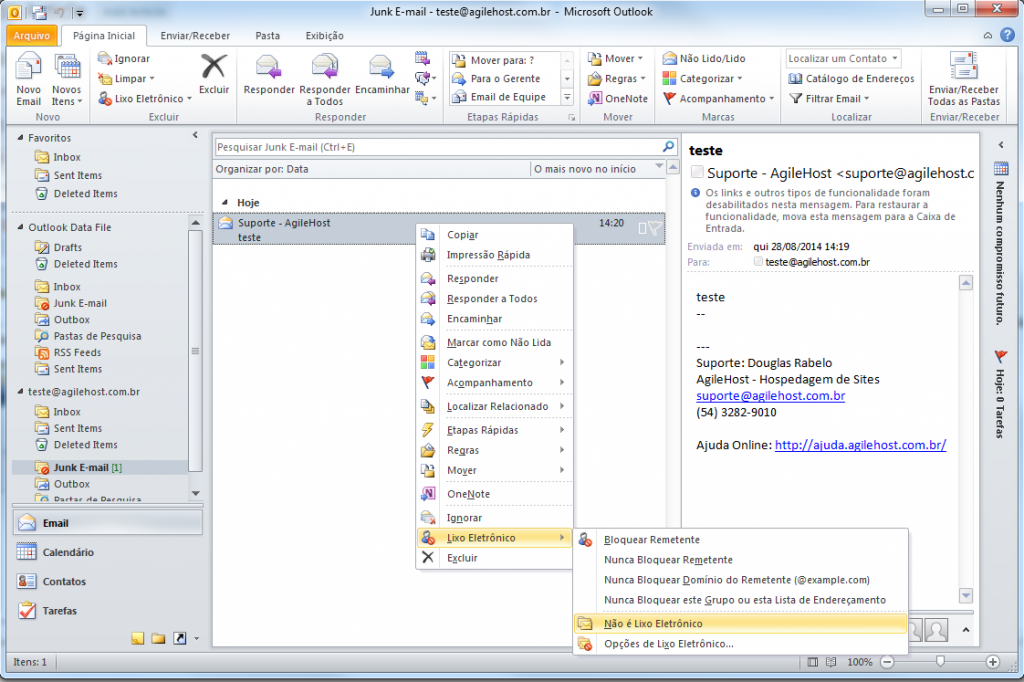Screen dimensions: 1024x682
Task: Click Enviar/Receber Todas as Pastas icon
Action: [x=964, y=79]
